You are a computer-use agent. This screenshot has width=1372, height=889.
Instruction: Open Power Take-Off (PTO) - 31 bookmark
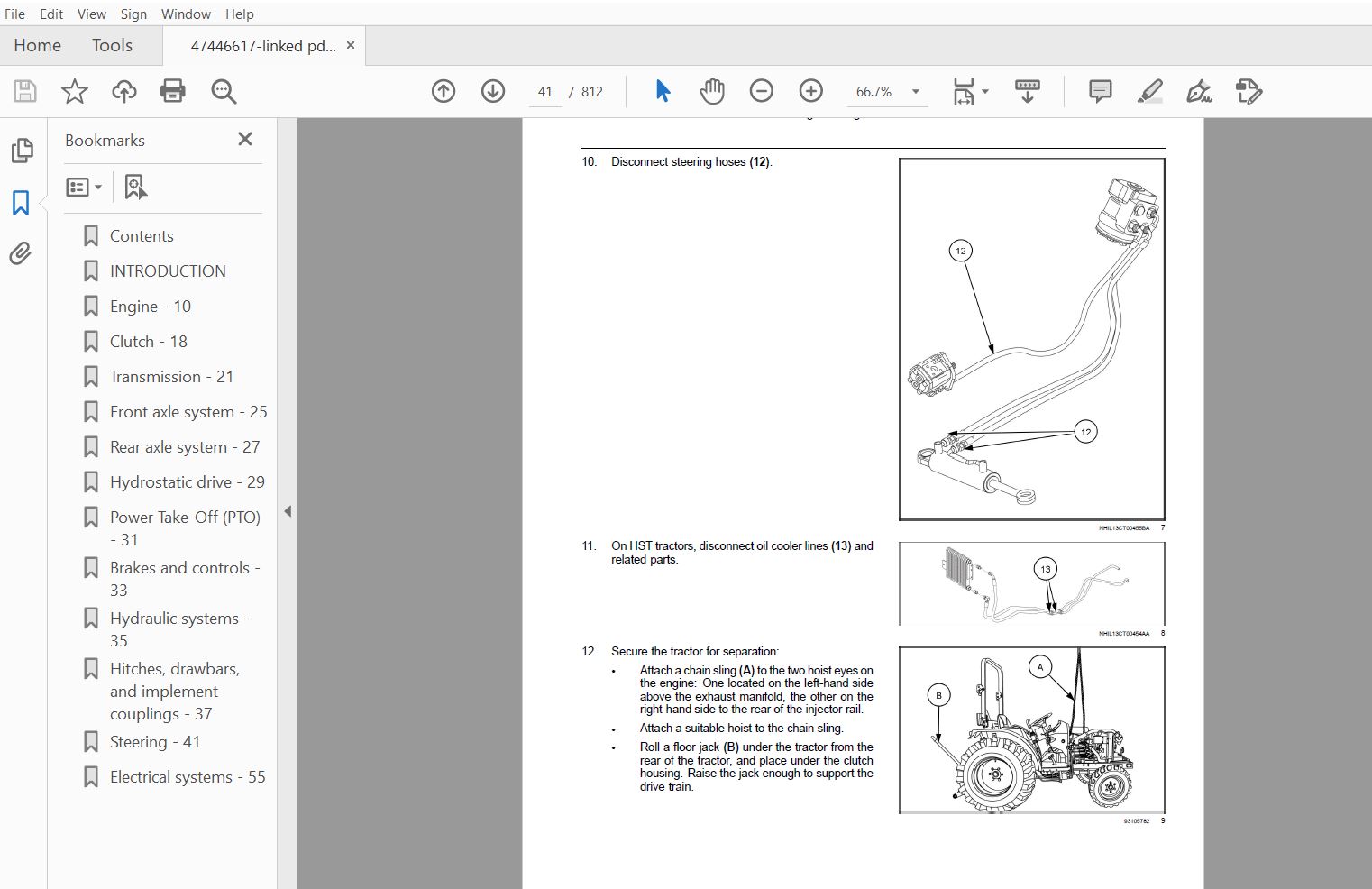tap(185, 528)
